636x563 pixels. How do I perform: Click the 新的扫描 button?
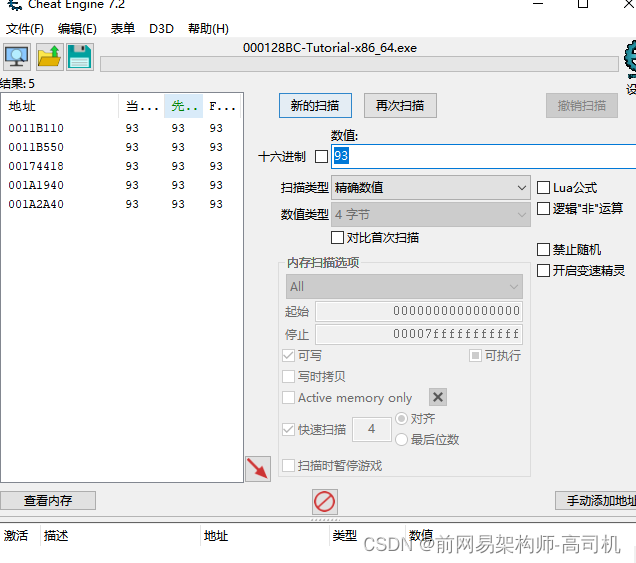click(x=315, y=106)
